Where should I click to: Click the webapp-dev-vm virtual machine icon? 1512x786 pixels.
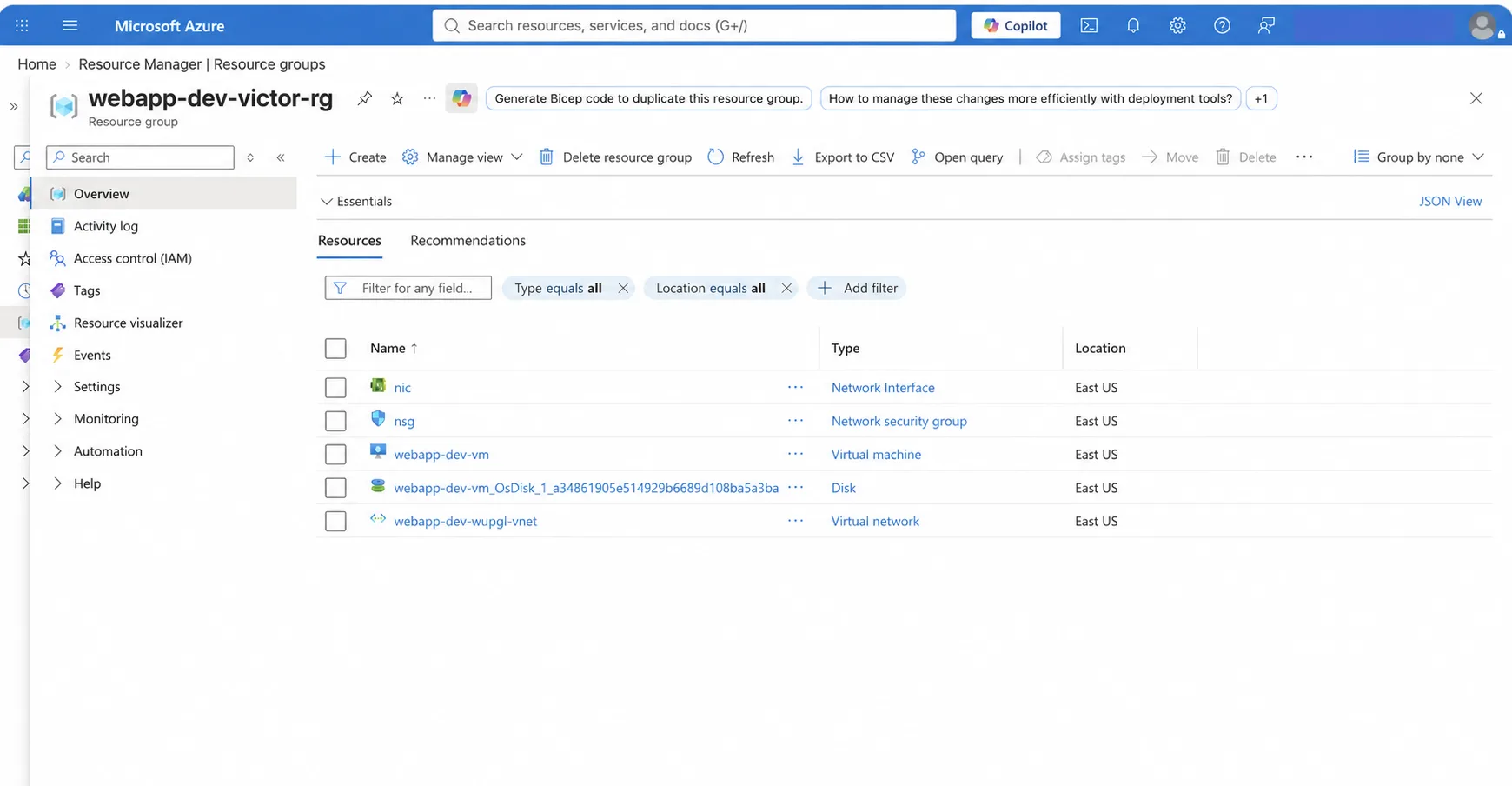[378, 451]
